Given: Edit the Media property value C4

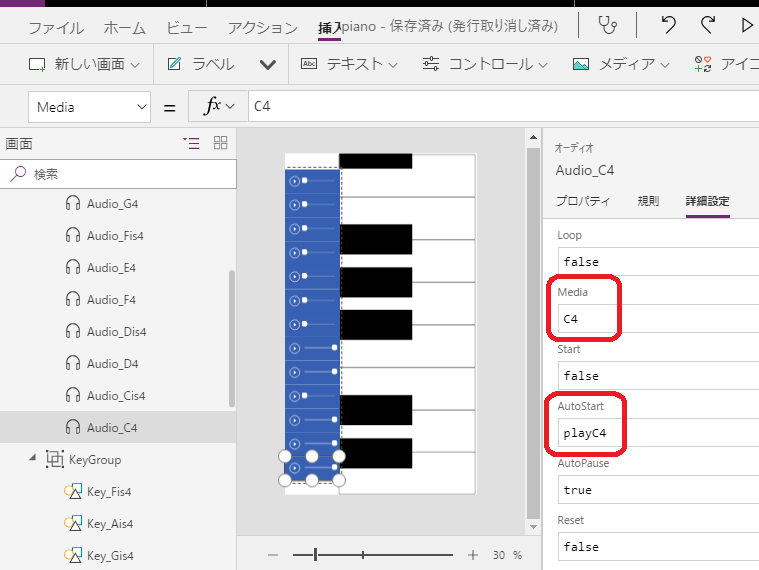Looking at the screenshot, I should [x=658, y=319].
